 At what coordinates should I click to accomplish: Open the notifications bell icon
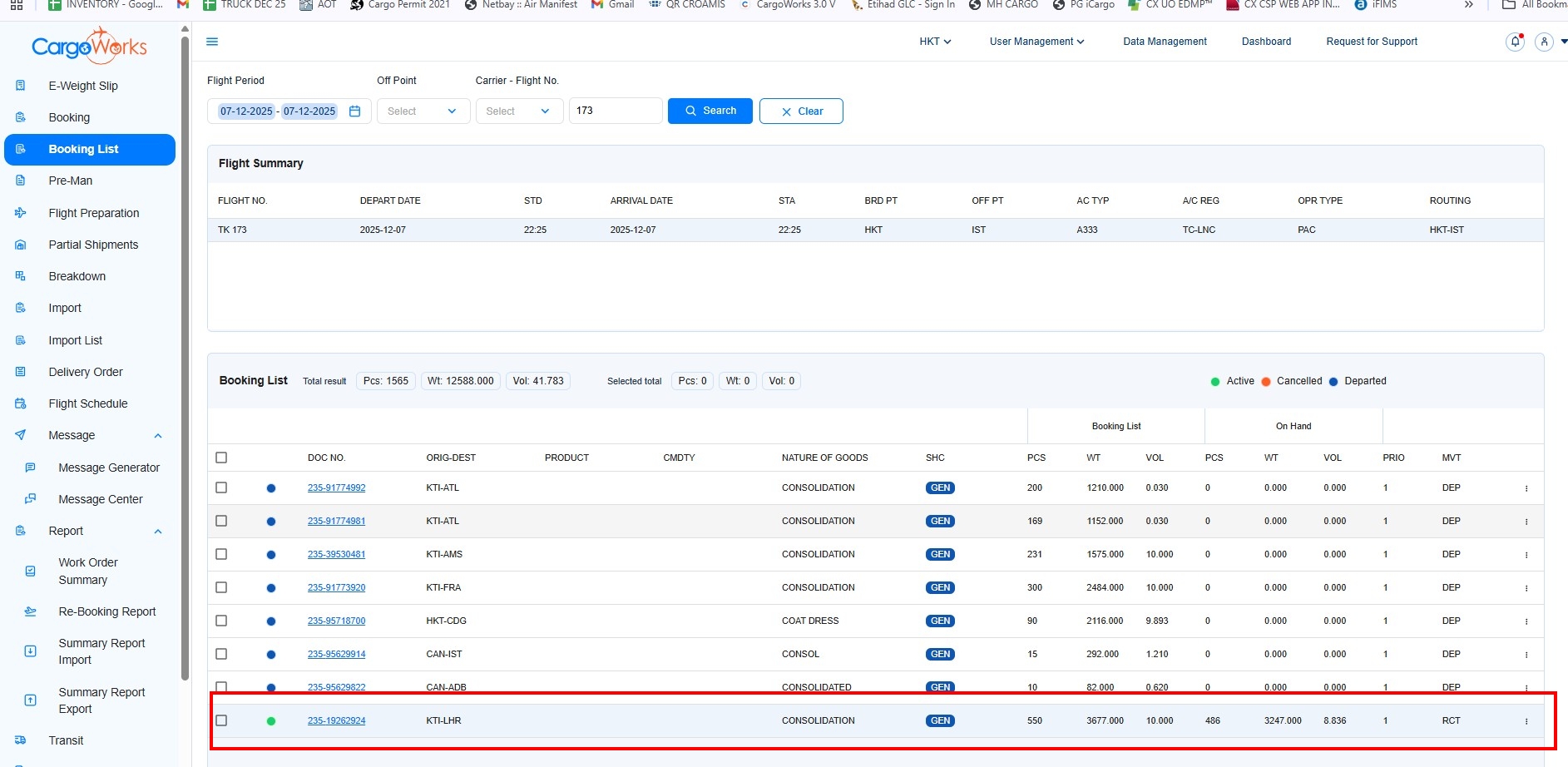tap(1515, 42)
